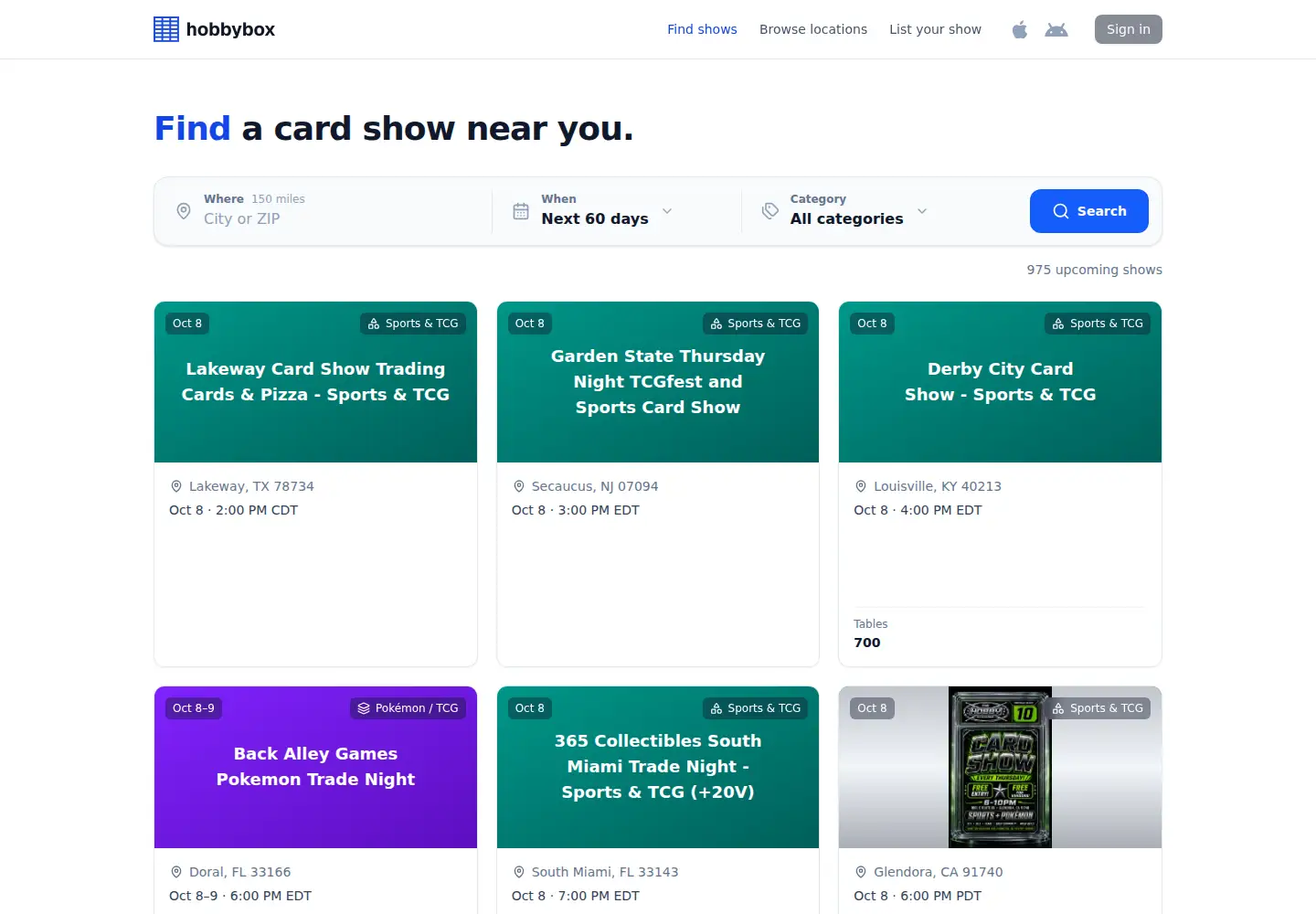Click the location pin icon in Where field
Viewport: 1316px width, 914px height.
click(x=184, y=211)
